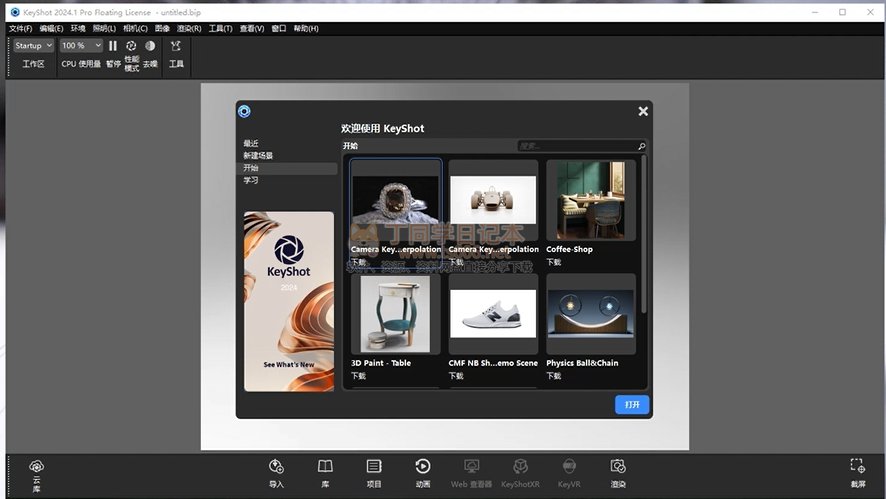Expand the 100 % CPU usage dropdown
This screenshot has height=499, width=886.
point(81,46)
